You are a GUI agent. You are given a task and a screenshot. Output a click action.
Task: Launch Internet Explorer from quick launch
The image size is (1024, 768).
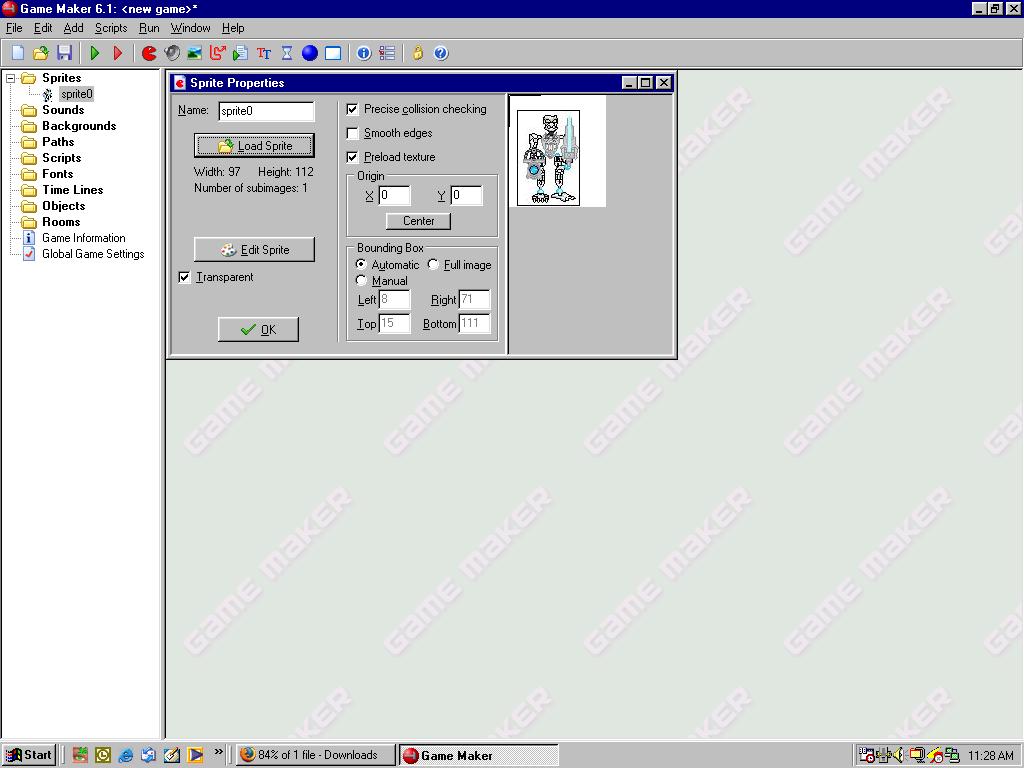click(x=125, y=755)
